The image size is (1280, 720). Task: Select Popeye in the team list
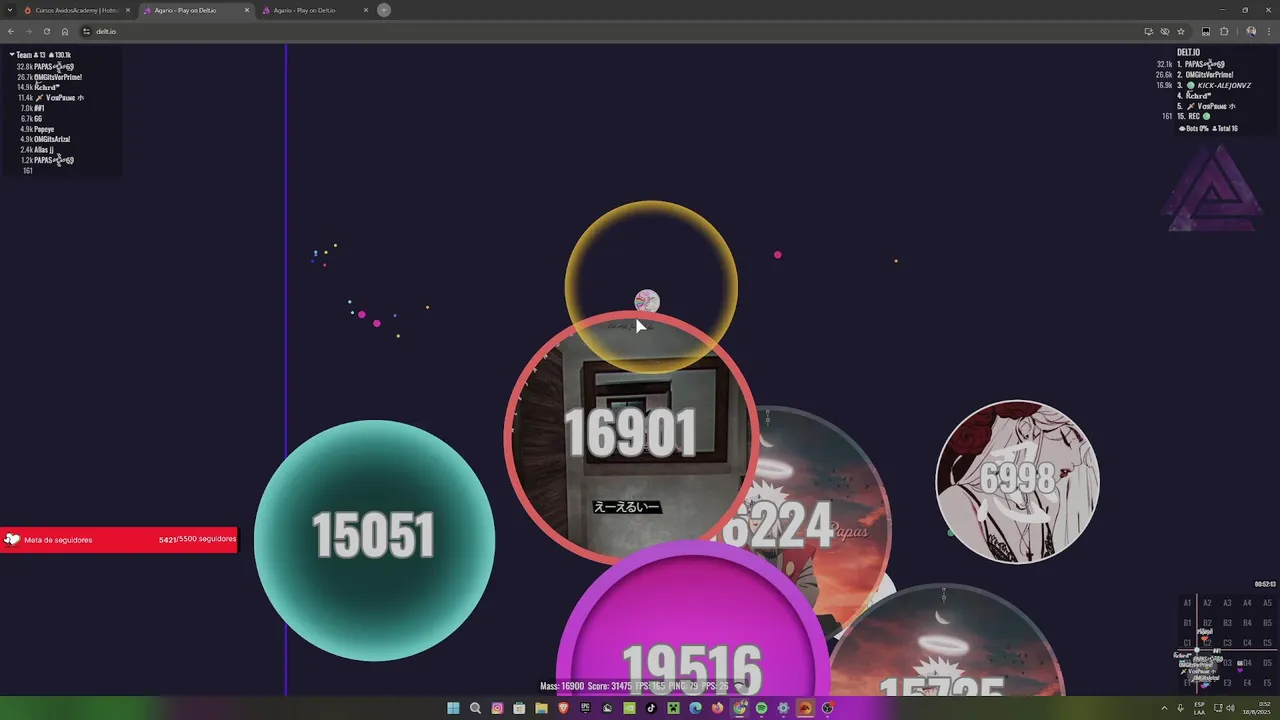pyautogui.click(x=44, y=129)
